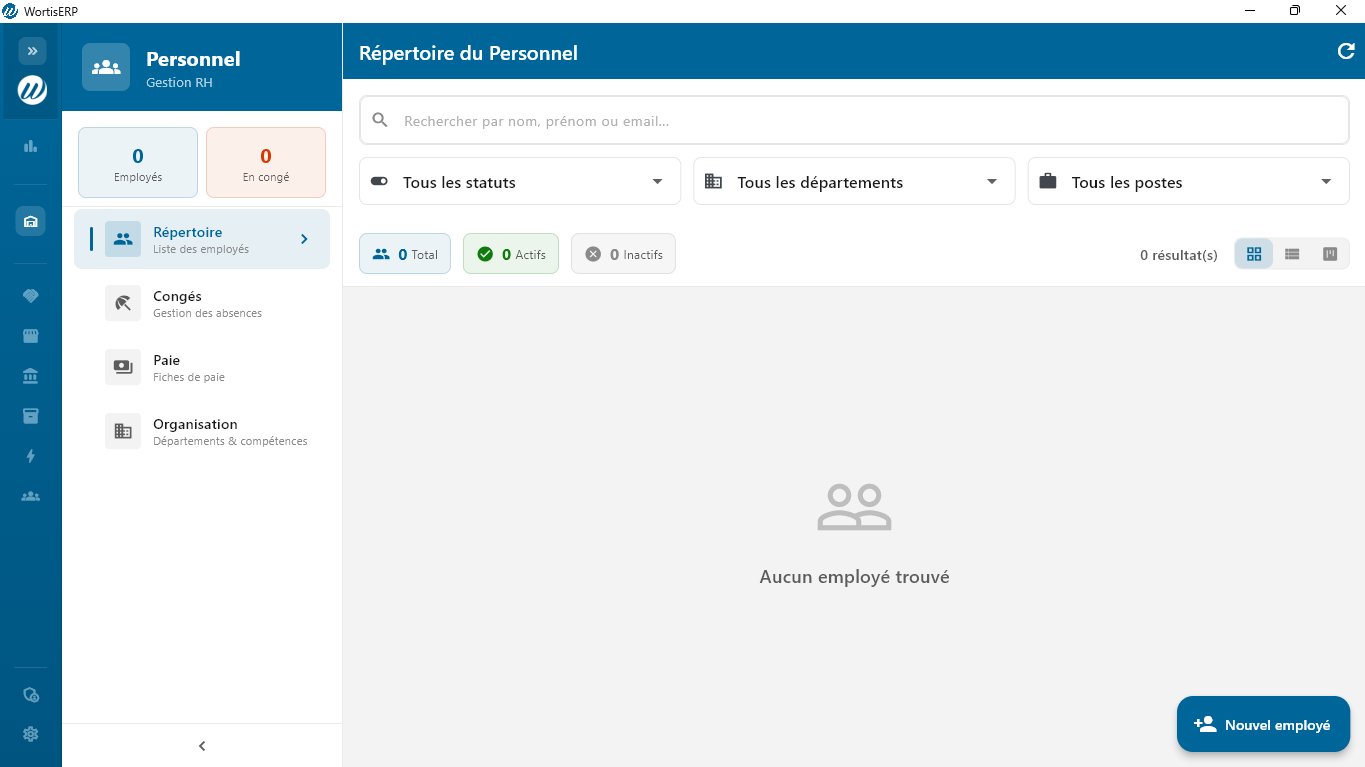The width and height of the screenshot is (1365, 767).
Task: Click the employee search input field
Action: (854, 121)
